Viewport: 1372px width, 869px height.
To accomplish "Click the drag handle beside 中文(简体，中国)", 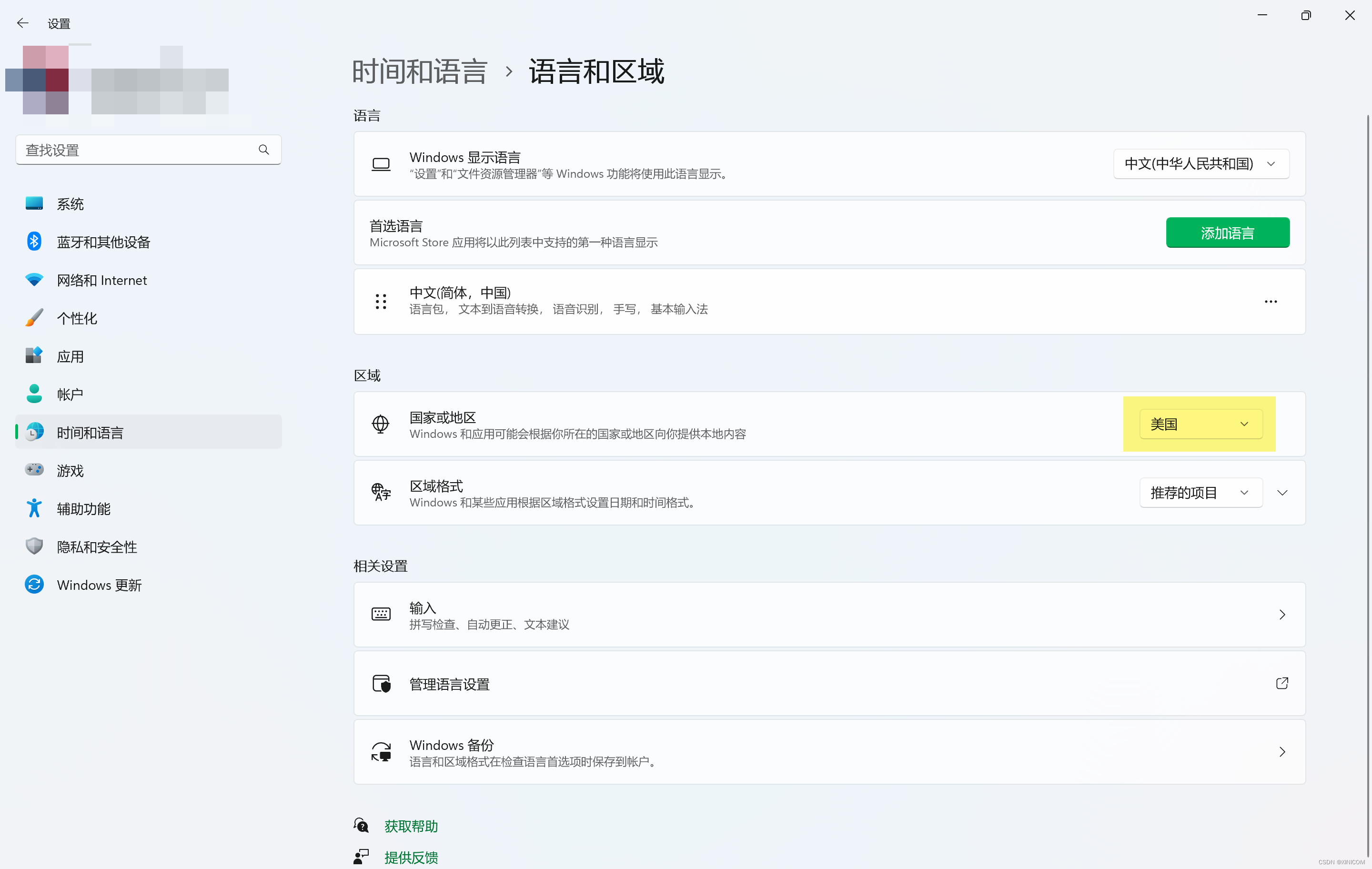I will (381, 301).
